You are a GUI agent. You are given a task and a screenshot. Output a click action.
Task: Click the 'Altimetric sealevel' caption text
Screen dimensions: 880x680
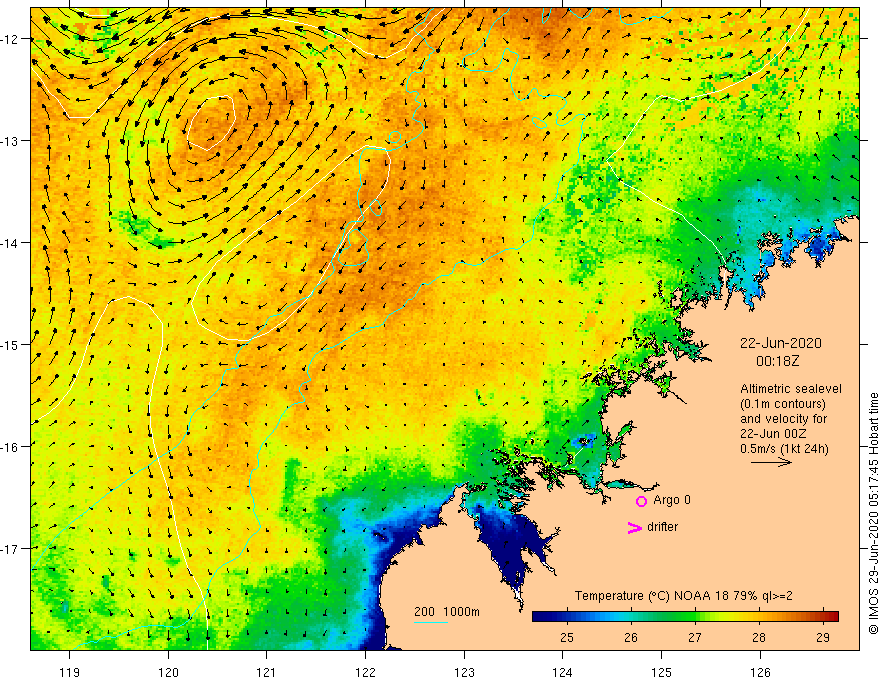pos(791,389)
